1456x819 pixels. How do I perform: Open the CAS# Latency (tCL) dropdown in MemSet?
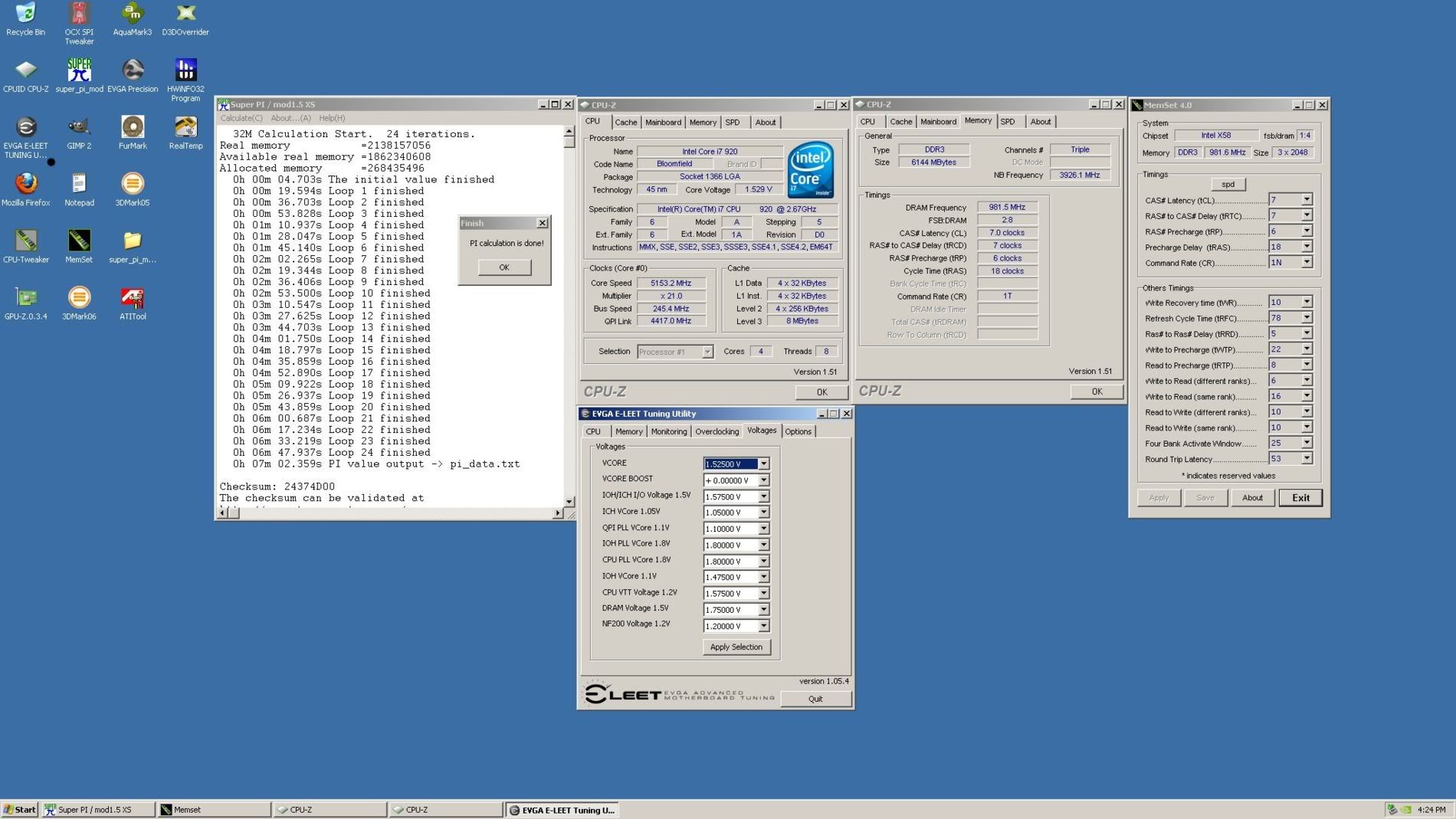pos(1307,200)
